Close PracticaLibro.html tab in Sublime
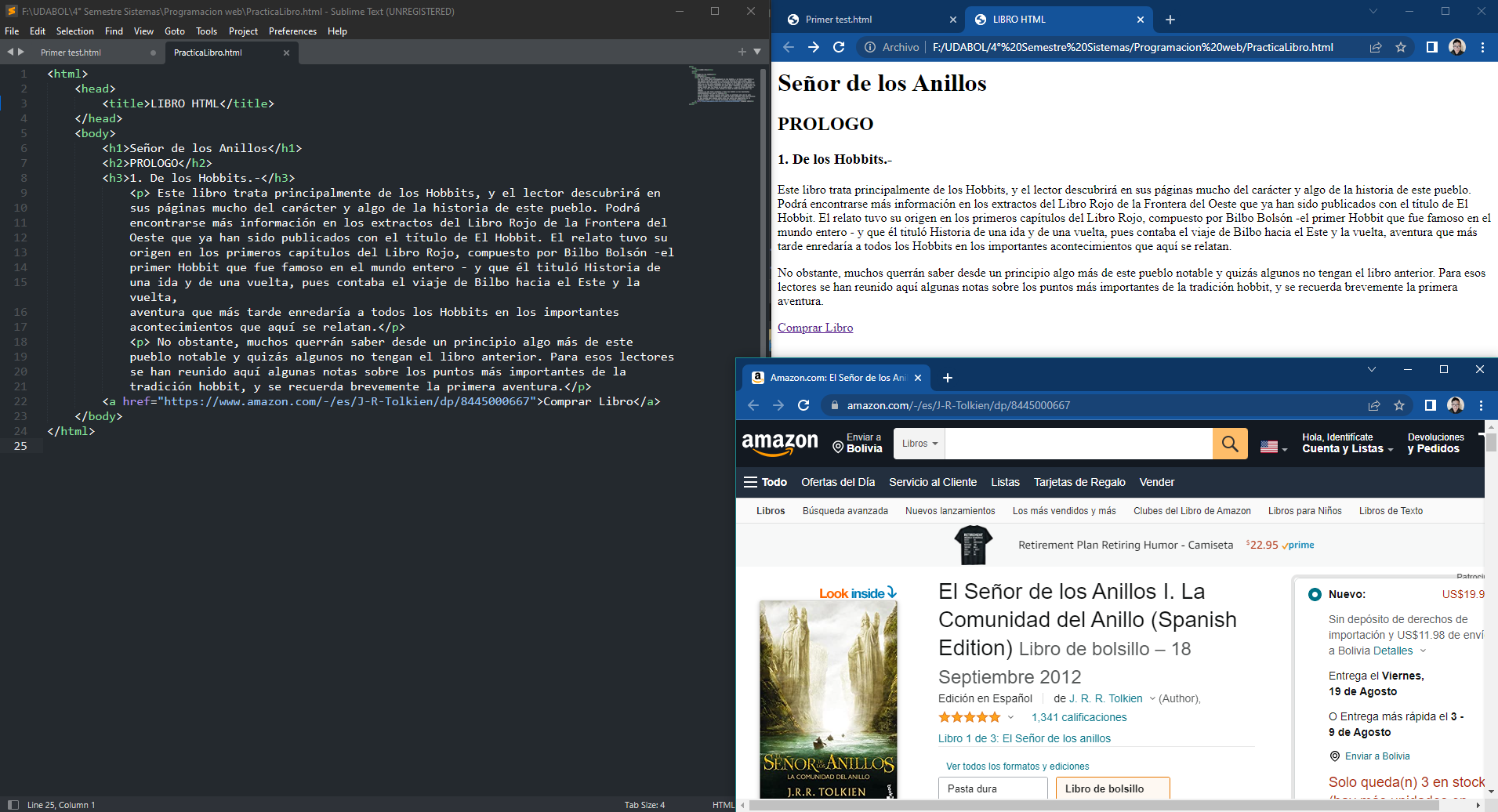This screenshot has height=812, width=1498. (286, 53)
